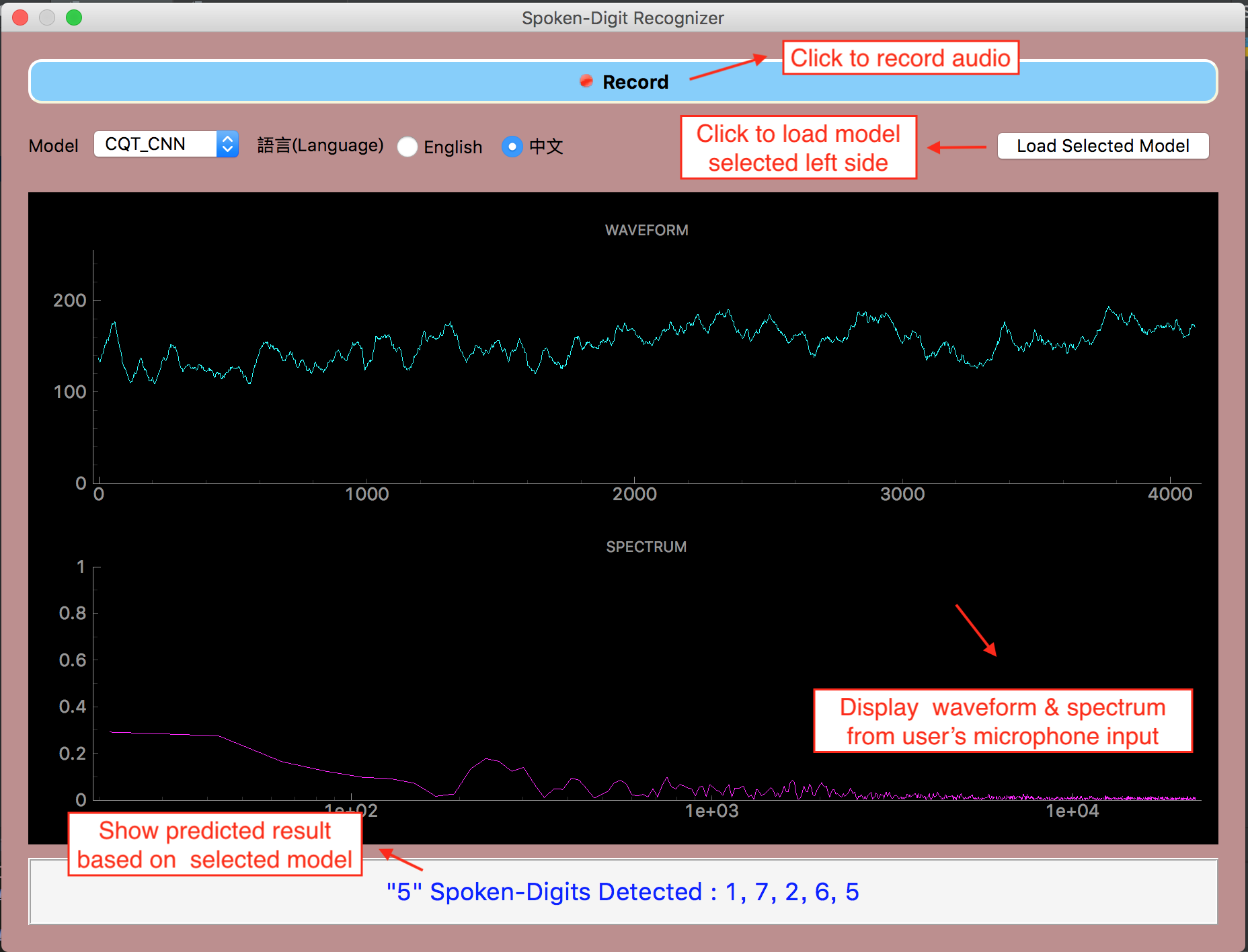
Task: Open the CQT_CNN model dropdown
Action: pos(166,144)
